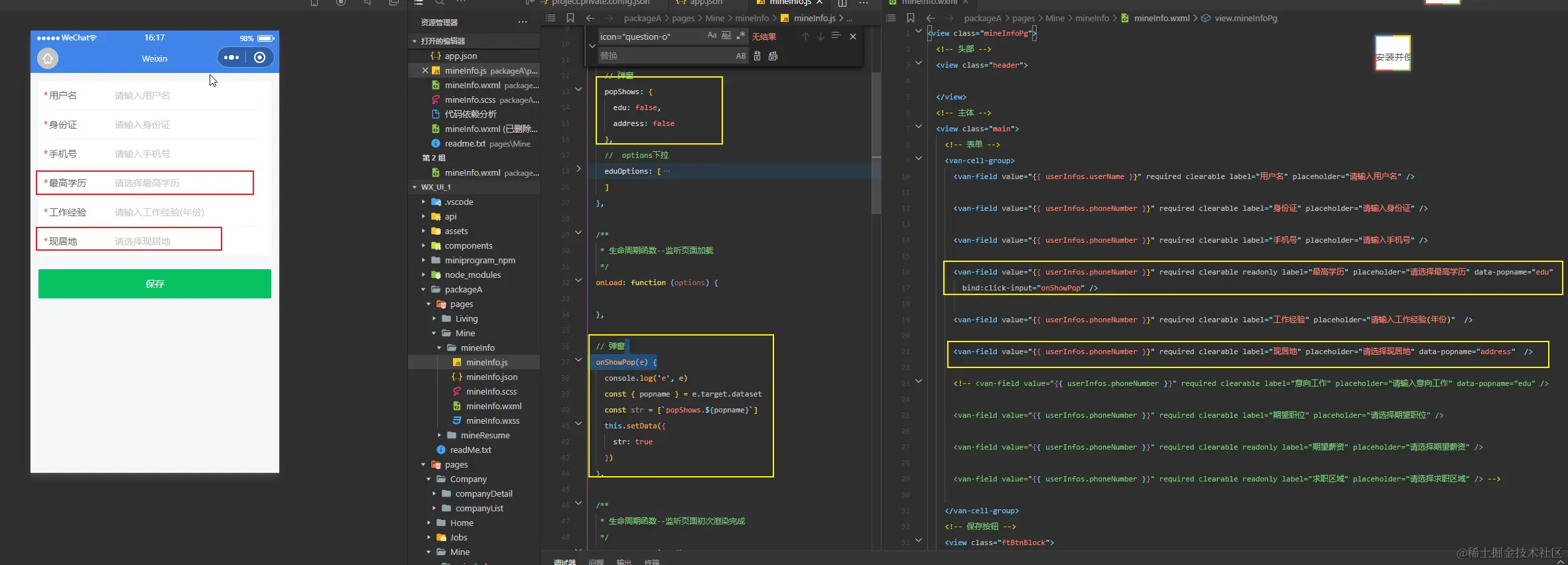
Task: Toggle whole word match in find widget
Action: [x=726, y=36]
